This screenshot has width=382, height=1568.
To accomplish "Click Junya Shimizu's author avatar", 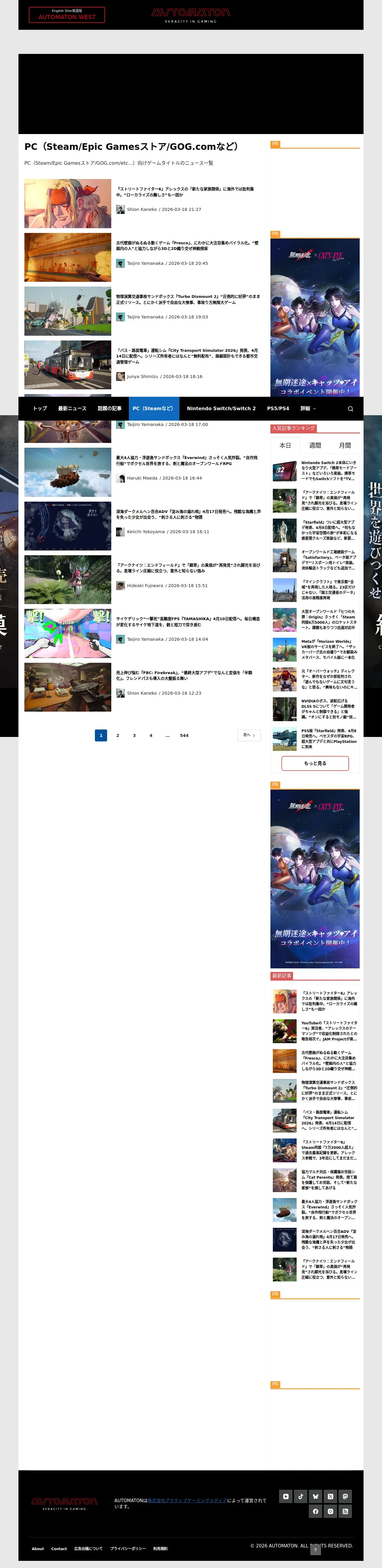I will click(x=120, y=376).
